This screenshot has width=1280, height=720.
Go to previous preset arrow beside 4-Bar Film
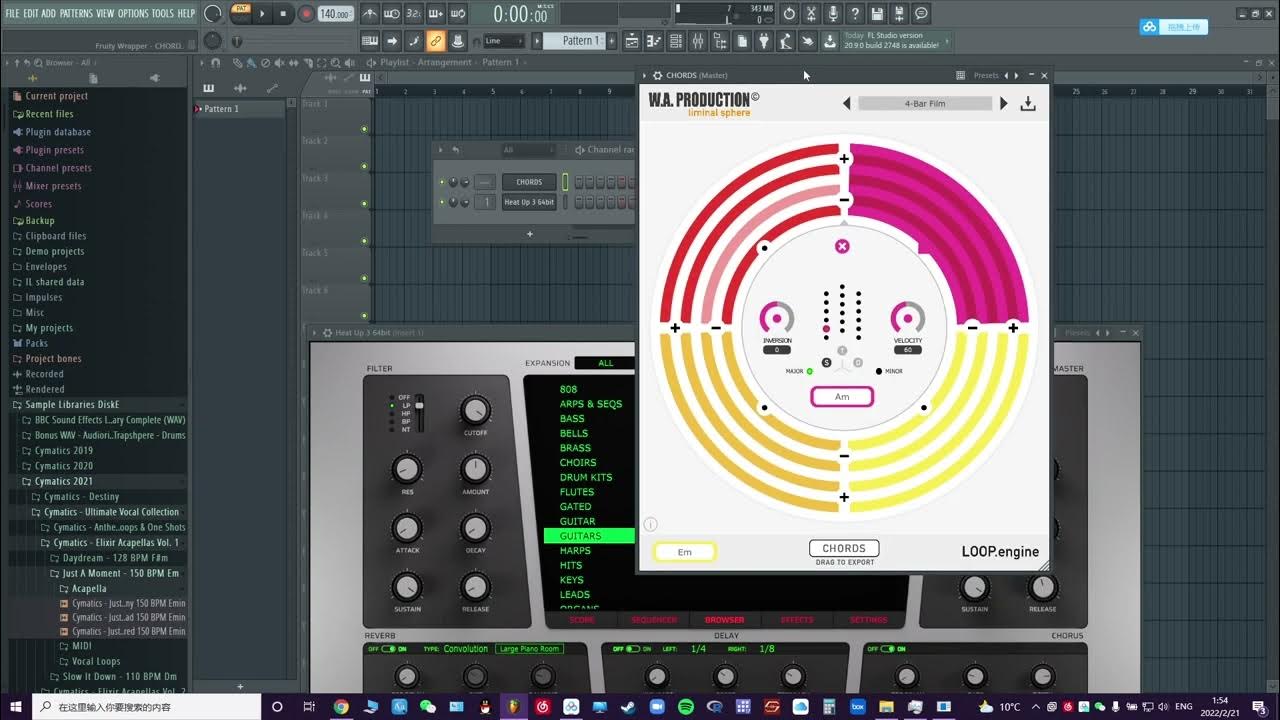847,104
